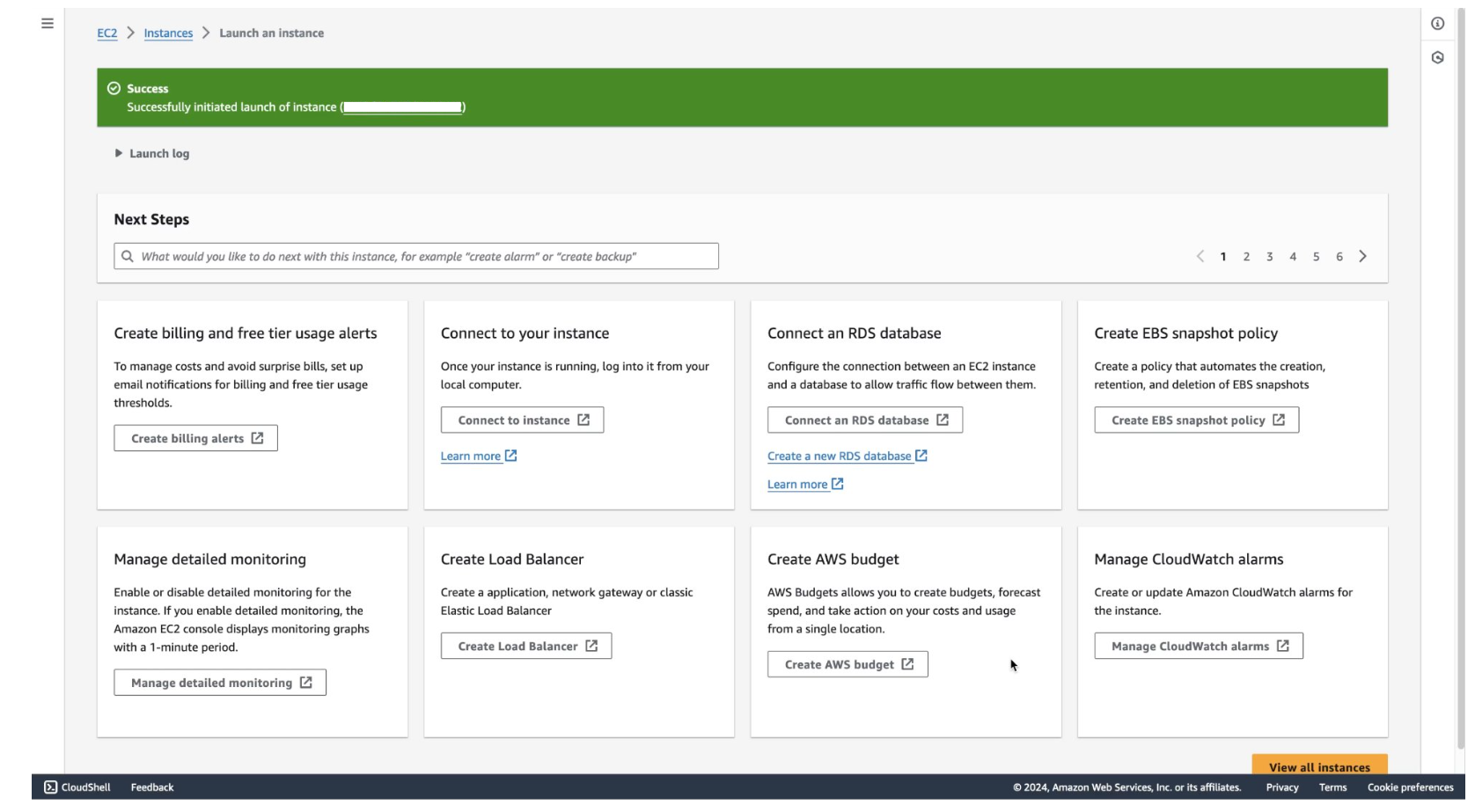Screen dimensions: 1475x812
Task: Click the EC2 breadcrumb link
Action: [106, 33]
